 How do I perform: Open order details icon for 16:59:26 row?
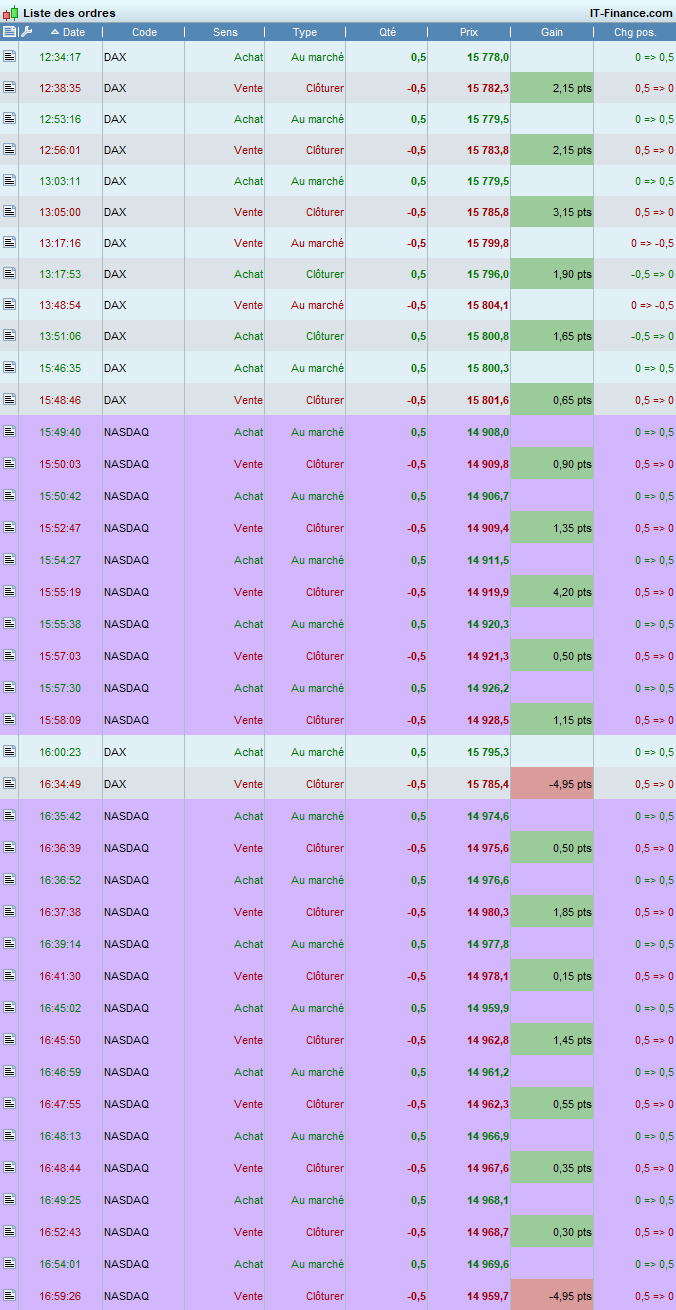[x=9, y=1295]
